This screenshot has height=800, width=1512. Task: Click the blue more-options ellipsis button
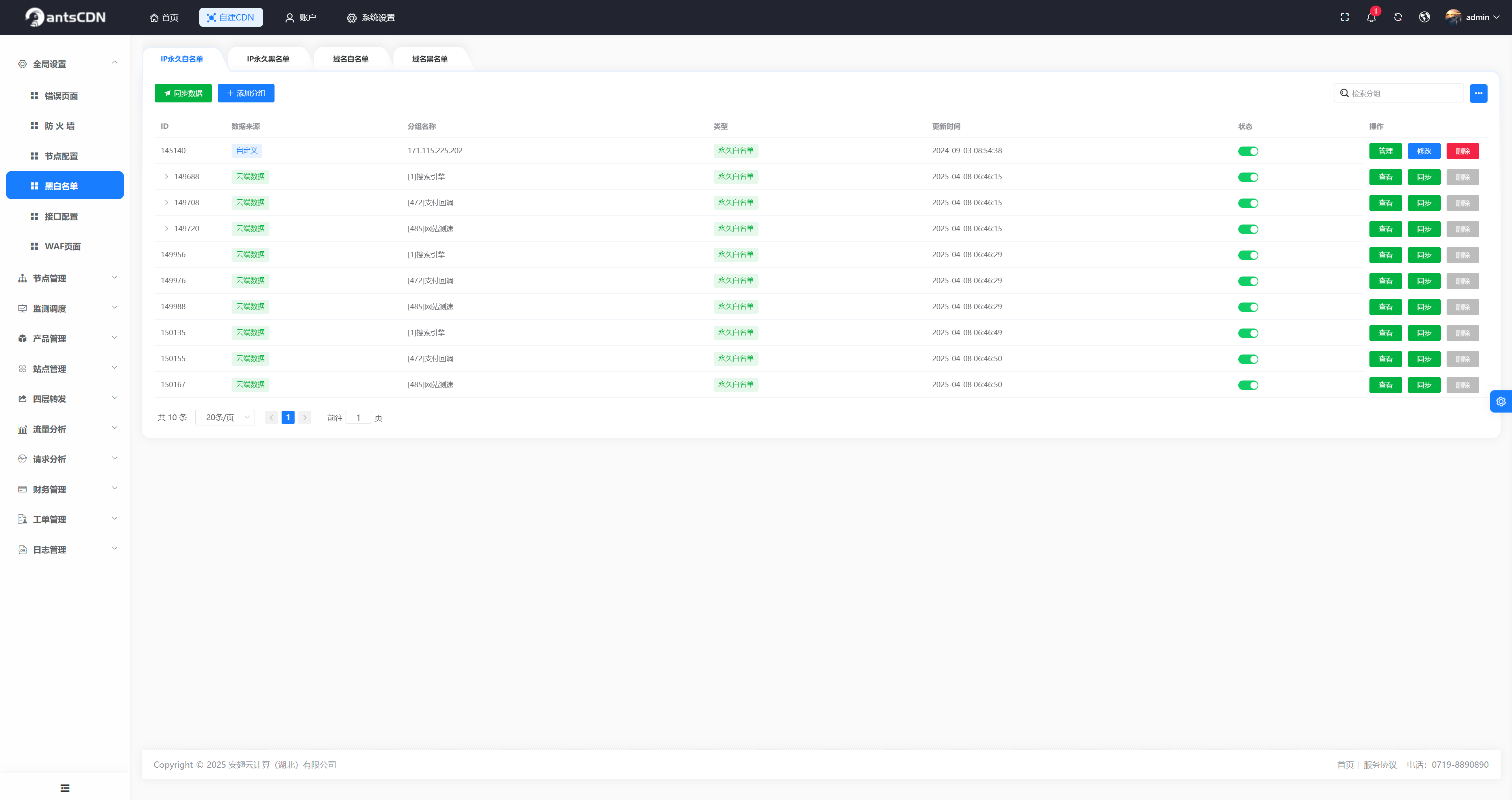(1478, 93)
